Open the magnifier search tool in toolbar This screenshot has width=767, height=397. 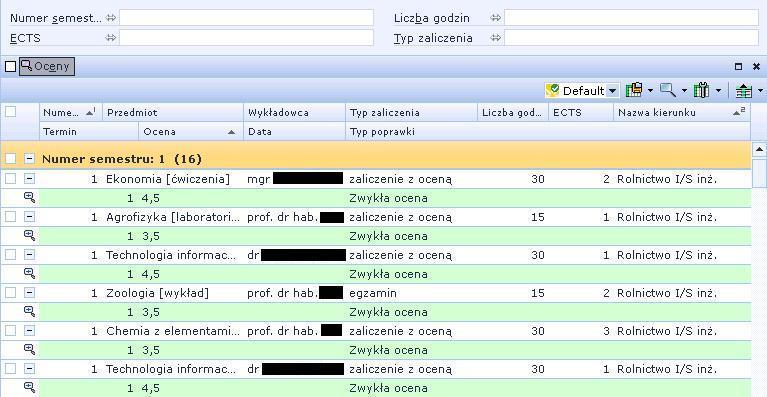point(668,90)
